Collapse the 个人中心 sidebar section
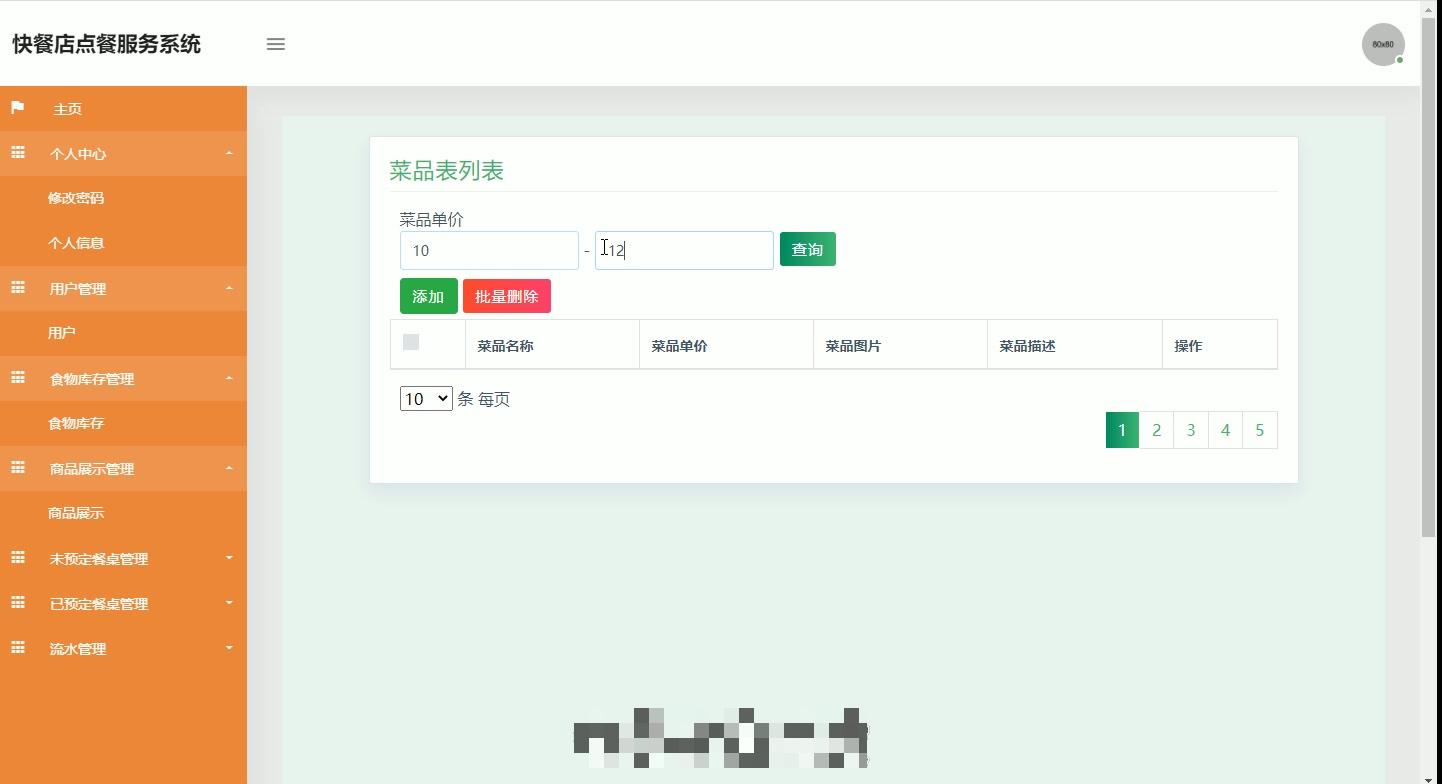 click(123, 153)
